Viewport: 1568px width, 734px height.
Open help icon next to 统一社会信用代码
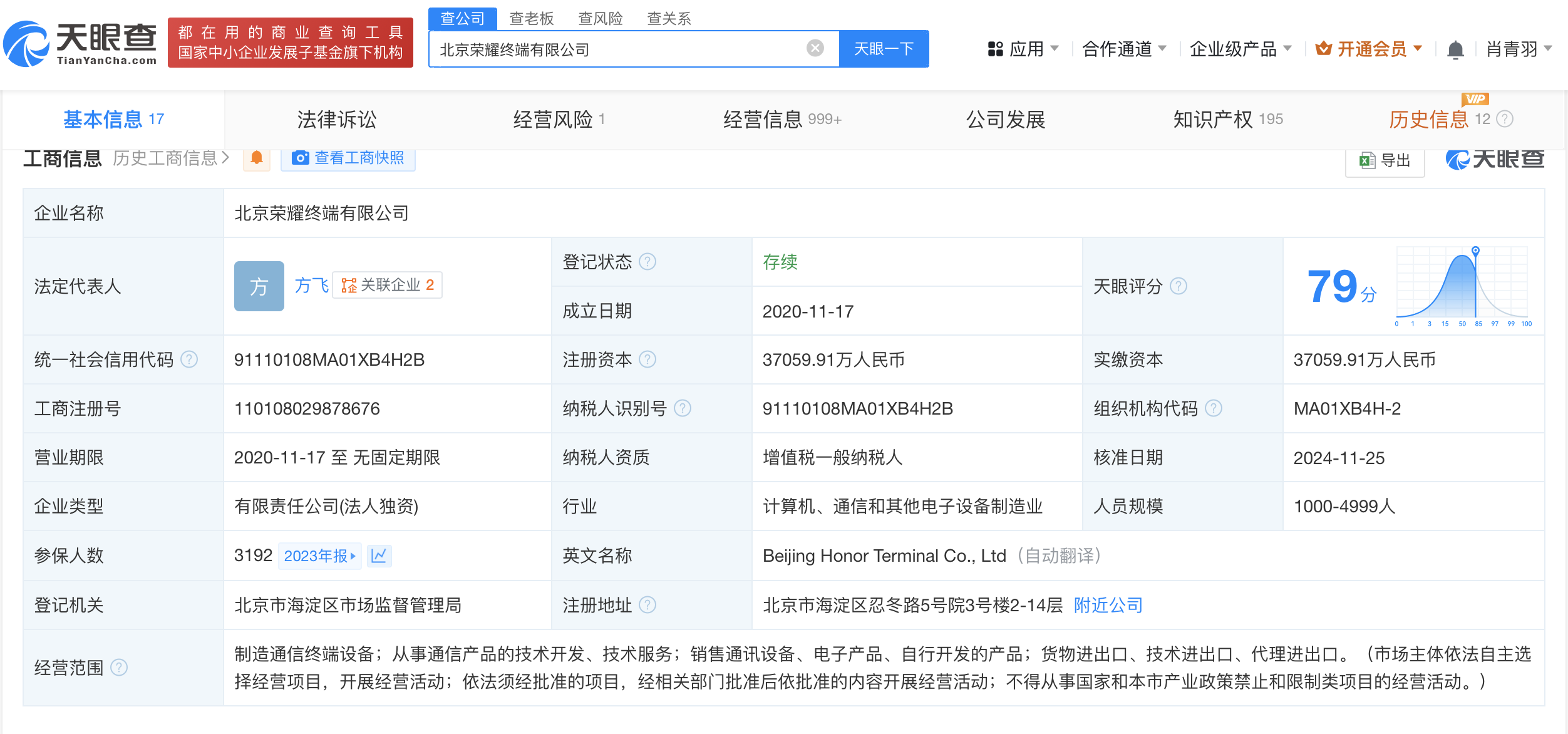pyautogui.click(x=189, y=359)
